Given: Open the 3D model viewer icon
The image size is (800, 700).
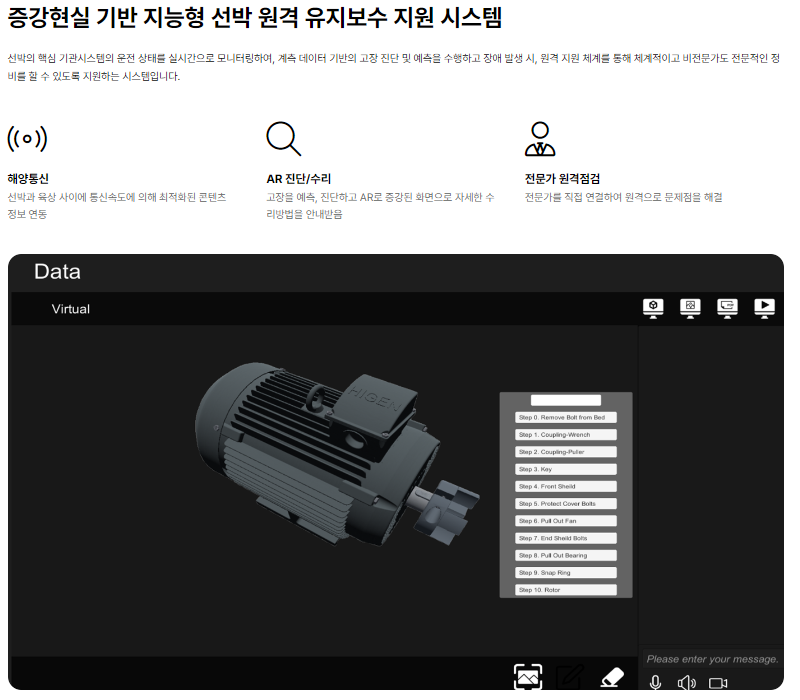Looking at the screenshot, I should 653,308.
